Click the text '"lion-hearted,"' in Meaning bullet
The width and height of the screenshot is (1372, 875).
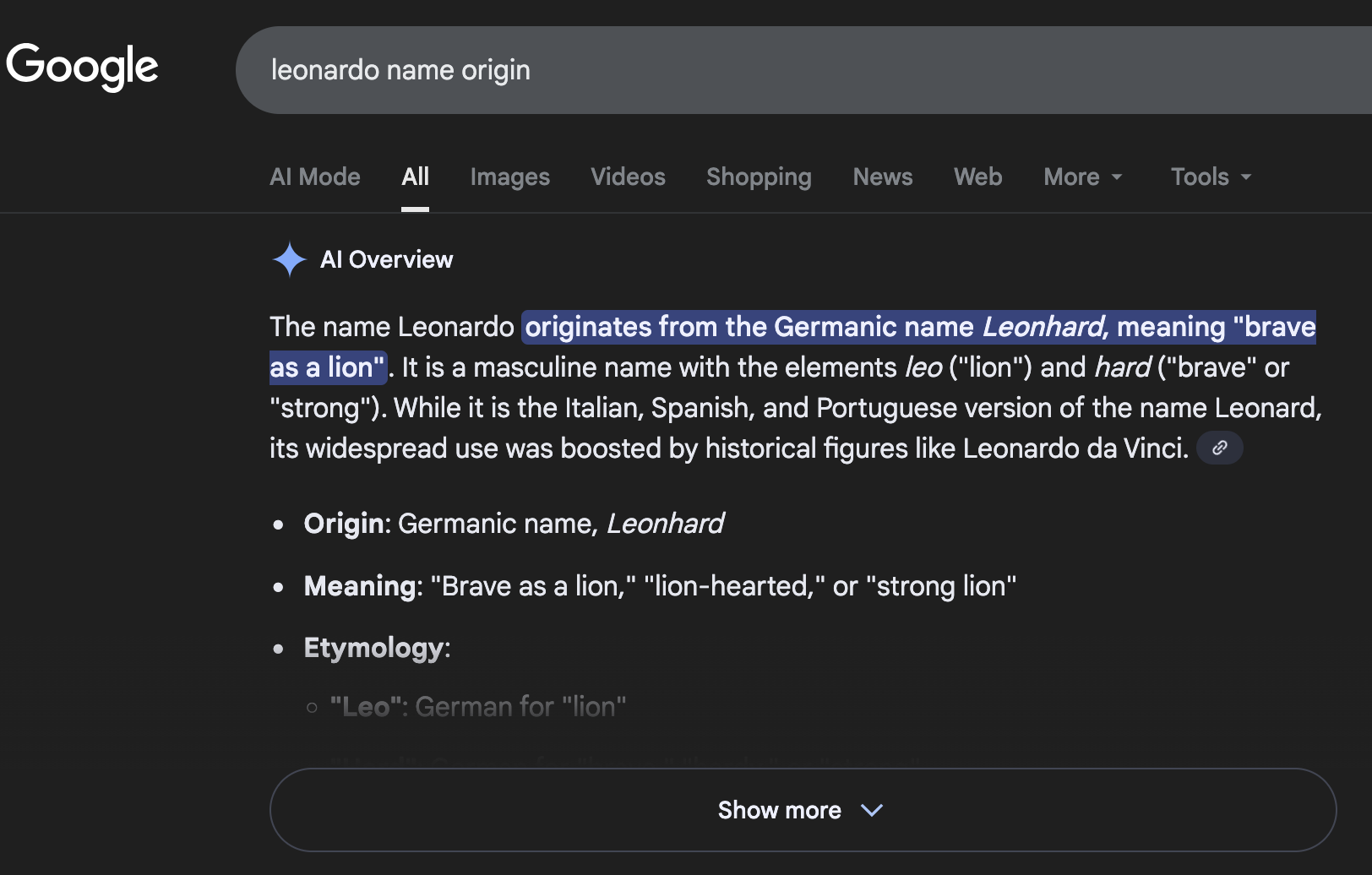click(x=734, y=586)
